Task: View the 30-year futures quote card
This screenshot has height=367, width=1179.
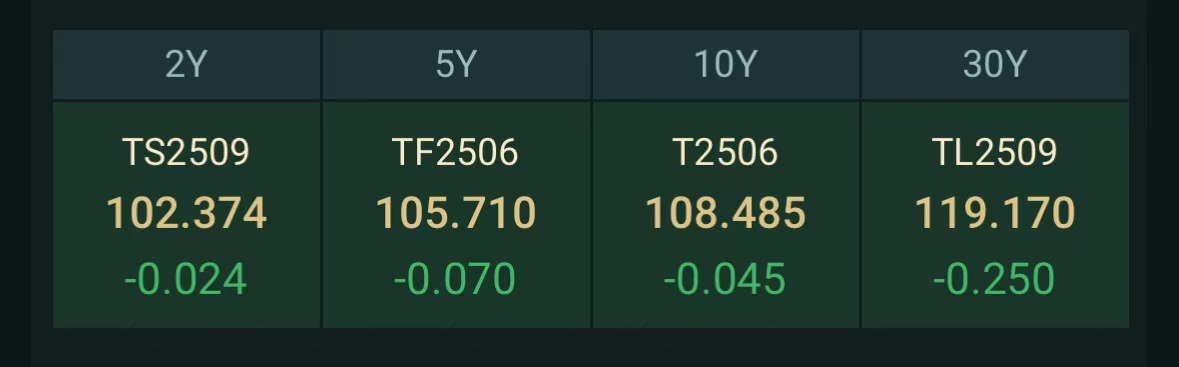Action: [995, 215]
